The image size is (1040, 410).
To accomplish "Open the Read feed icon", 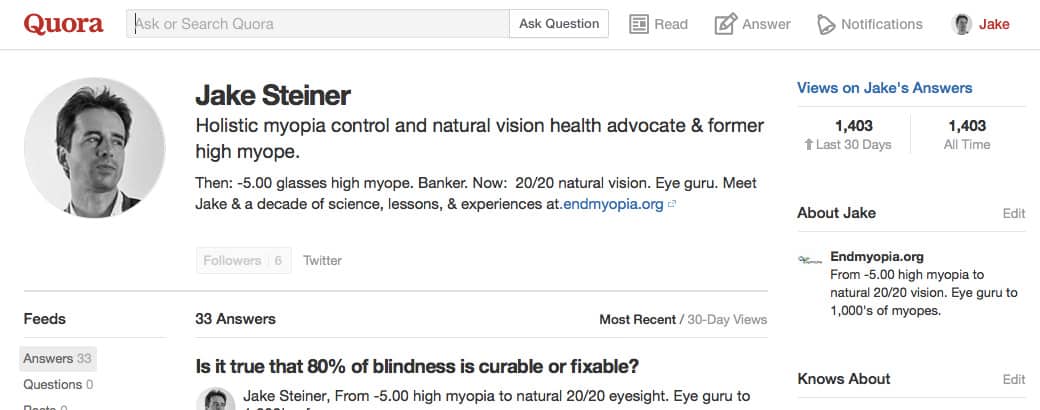I will (x=639, y=24).
